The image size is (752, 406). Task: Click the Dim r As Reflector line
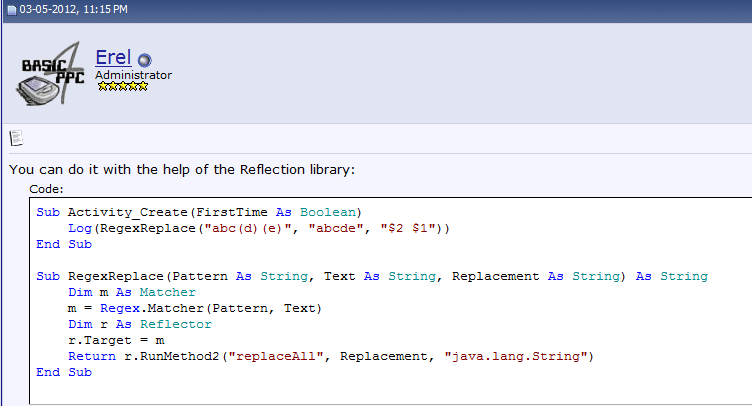click(125, 324)
